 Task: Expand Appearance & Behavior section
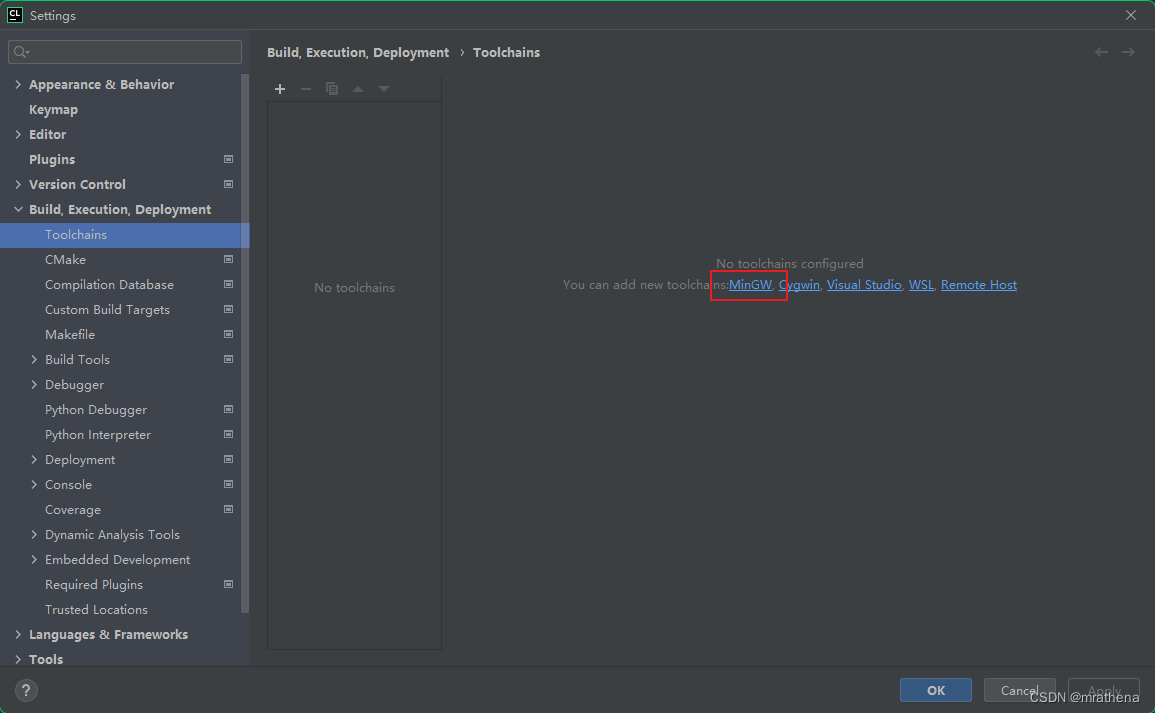(x=18, y=85)
